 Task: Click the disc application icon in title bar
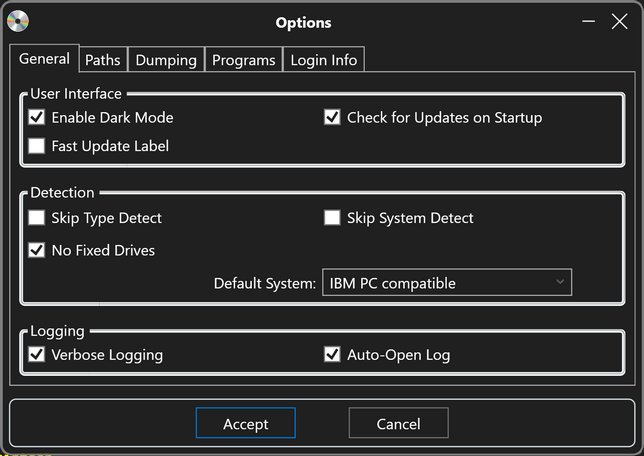tap(18, 21)
